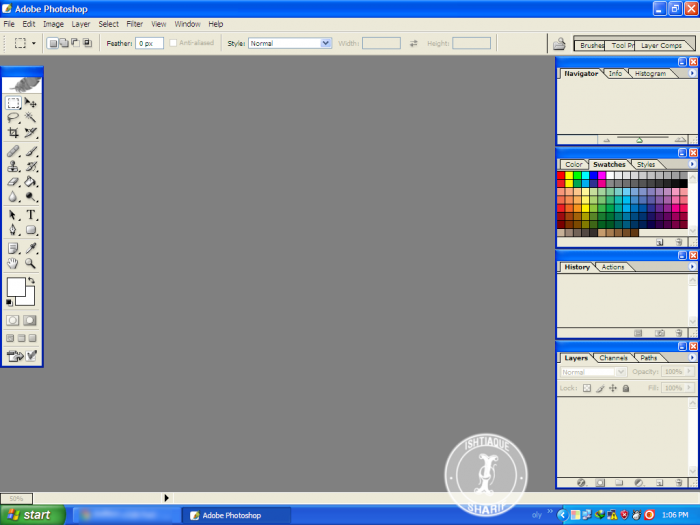Set New Selection mode in options bar
The width and height of the screenshot is (700, 525).
pos(53,43)
